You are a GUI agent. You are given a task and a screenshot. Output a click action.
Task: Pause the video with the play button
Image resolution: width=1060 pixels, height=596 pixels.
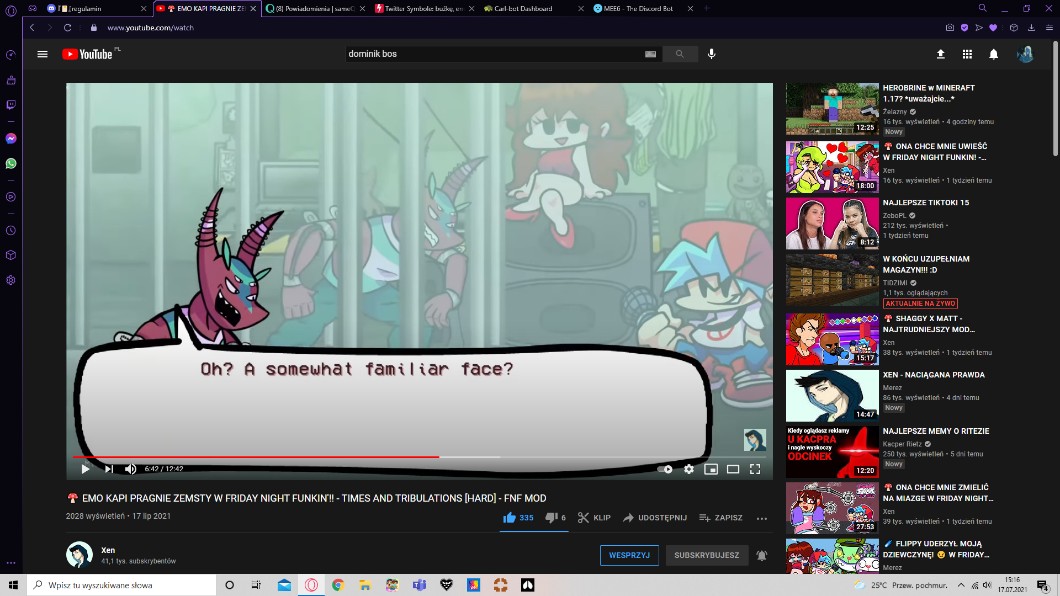click(85, 469)
